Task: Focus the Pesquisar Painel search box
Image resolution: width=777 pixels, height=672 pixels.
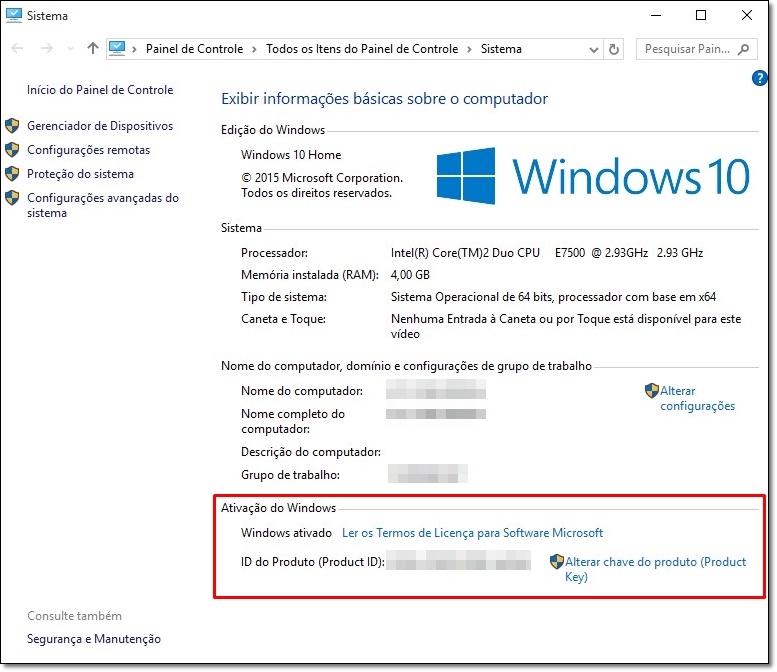Action: [696, 49]
